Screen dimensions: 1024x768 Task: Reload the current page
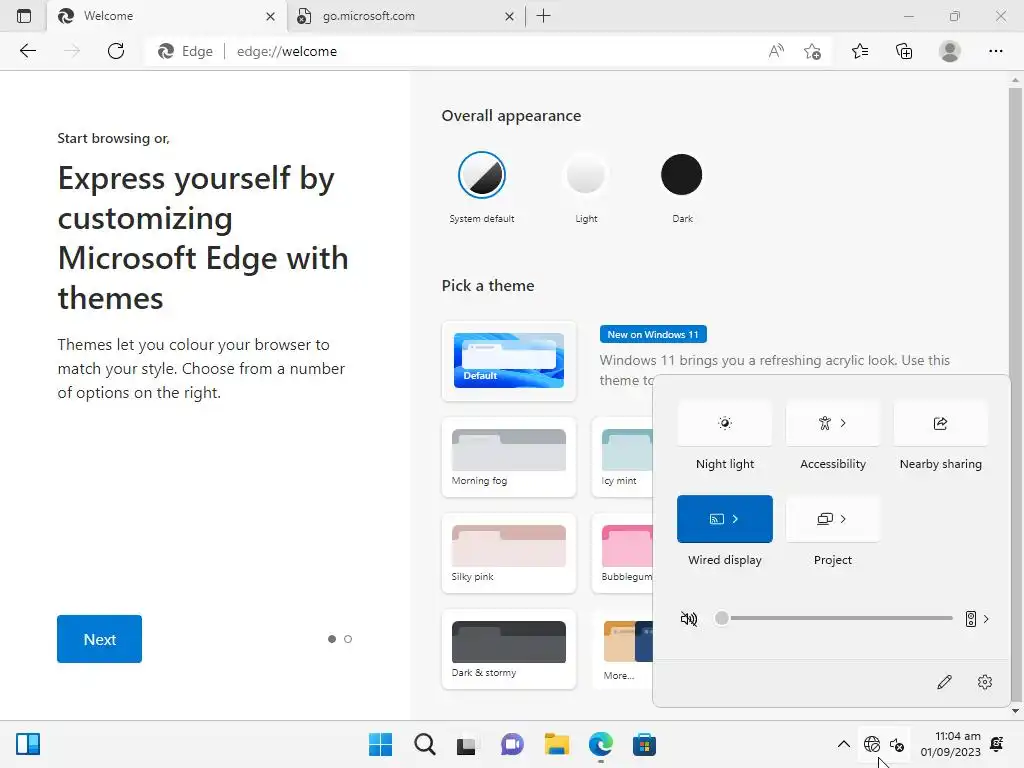(116, 51)
